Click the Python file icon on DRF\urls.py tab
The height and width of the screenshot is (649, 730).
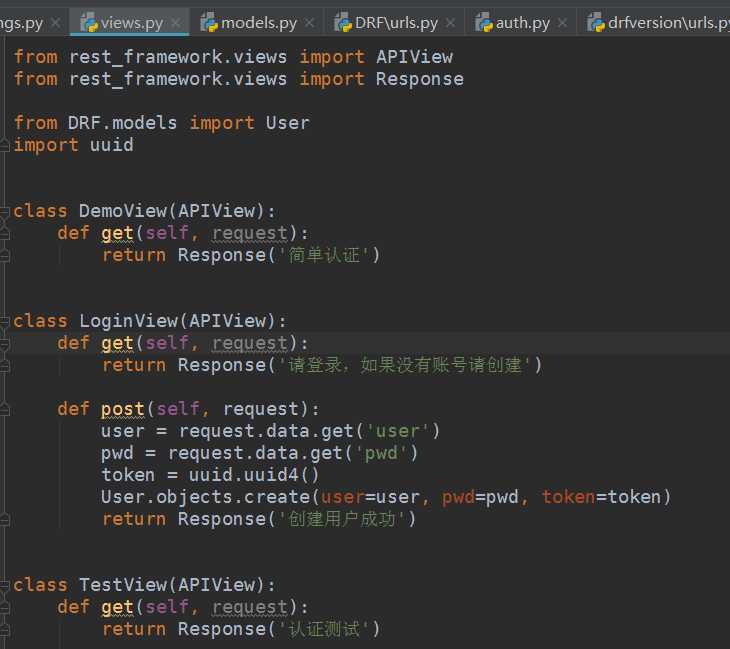click(x=343, y=22)
